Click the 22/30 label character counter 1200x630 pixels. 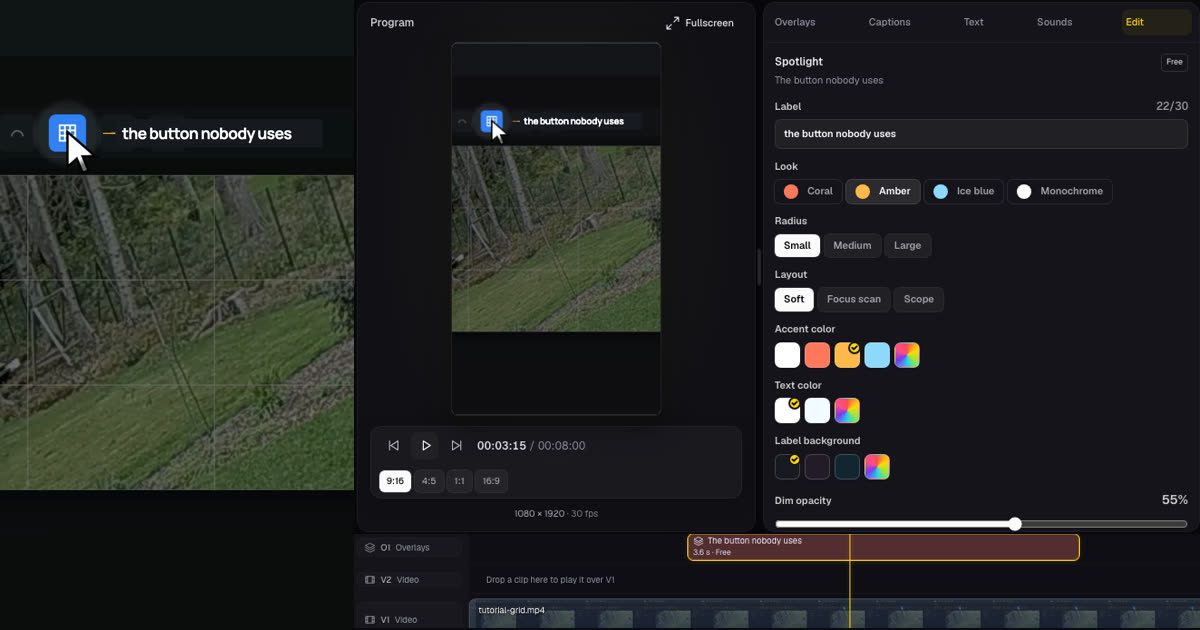(x=1171, y=106)
